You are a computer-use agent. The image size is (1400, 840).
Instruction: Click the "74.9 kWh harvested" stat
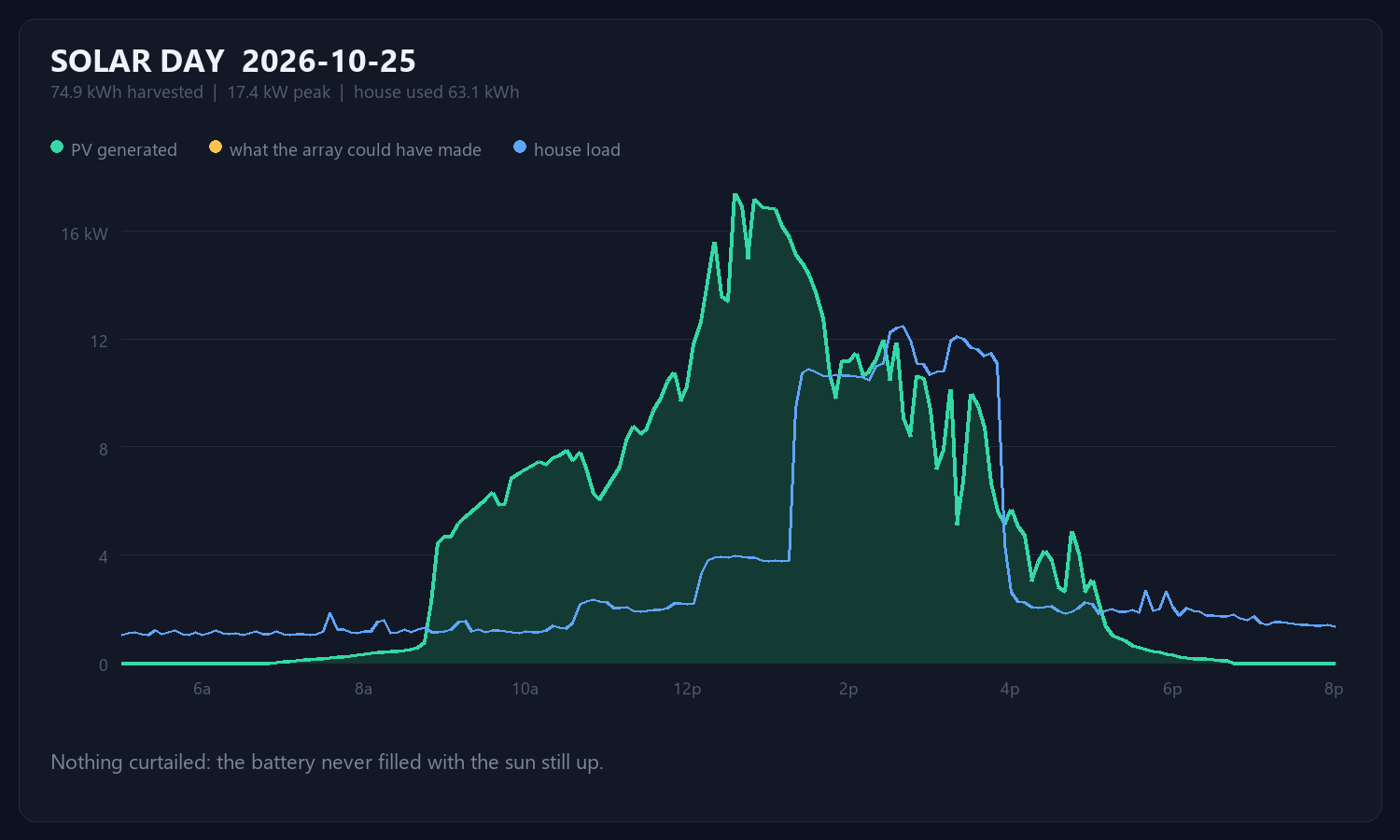click(x=127, y=92)
